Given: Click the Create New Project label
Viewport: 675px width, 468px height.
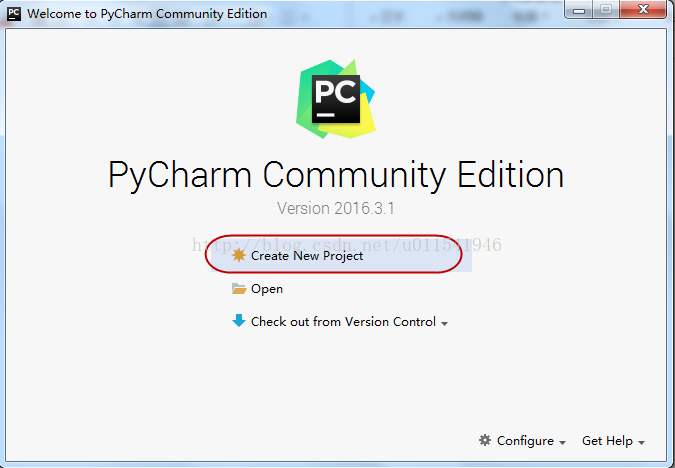Looking at the screenshot, I should click(x=307, y=256).
